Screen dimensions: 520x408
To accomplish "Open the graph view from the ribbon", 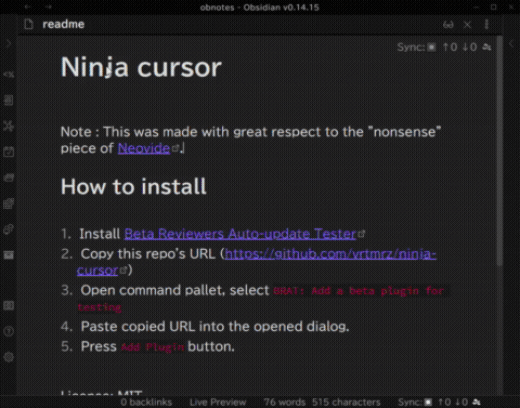I will (8, 126).
